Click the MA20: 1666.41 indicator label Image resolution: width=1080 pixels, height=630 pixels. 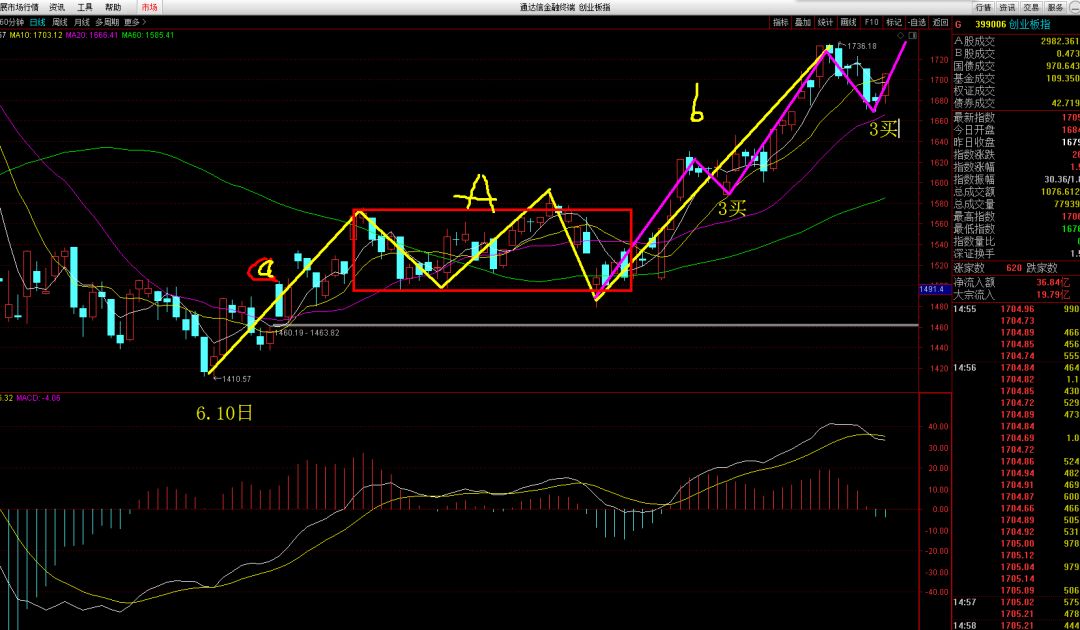click(92, 35)
